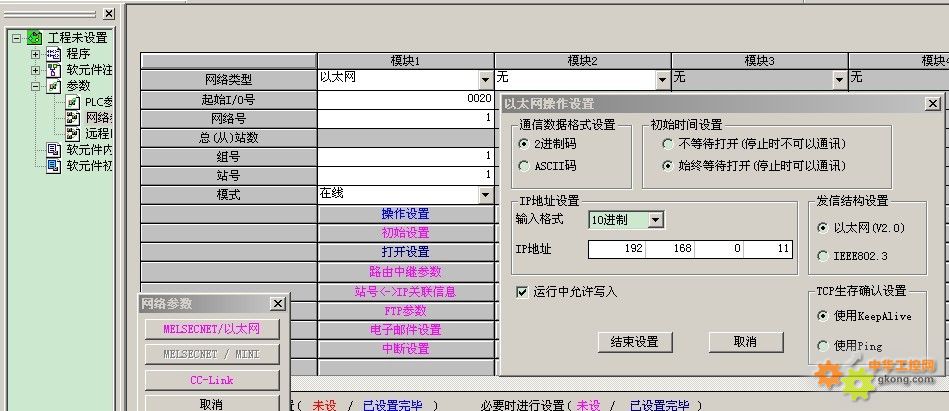
Task: Open 输入格式 10进制 dropdown
Action: click(656, 220)
